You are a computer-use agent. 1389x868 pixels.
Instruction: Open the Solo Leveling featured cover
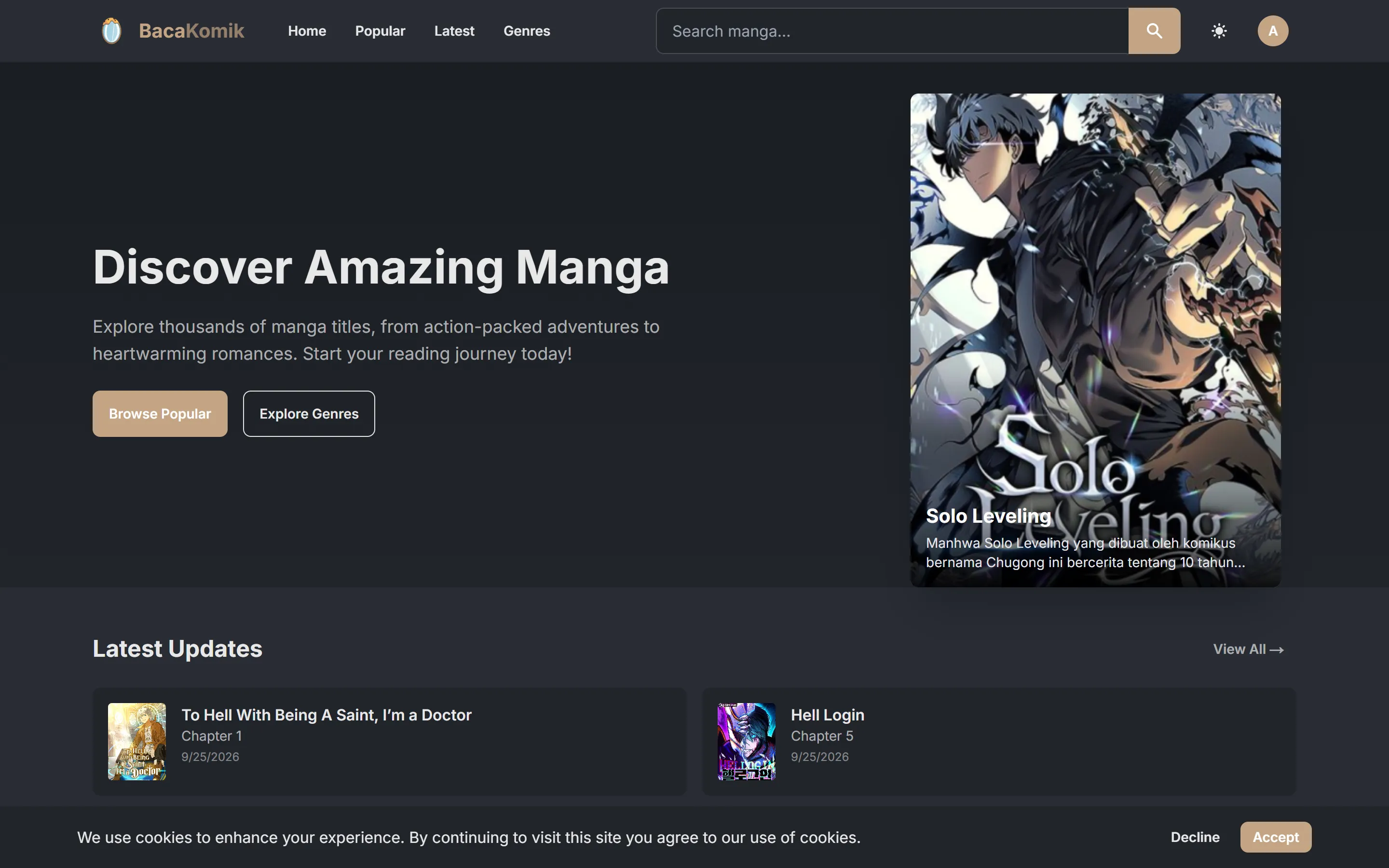pyautogui.click(x=1095, y=340)
